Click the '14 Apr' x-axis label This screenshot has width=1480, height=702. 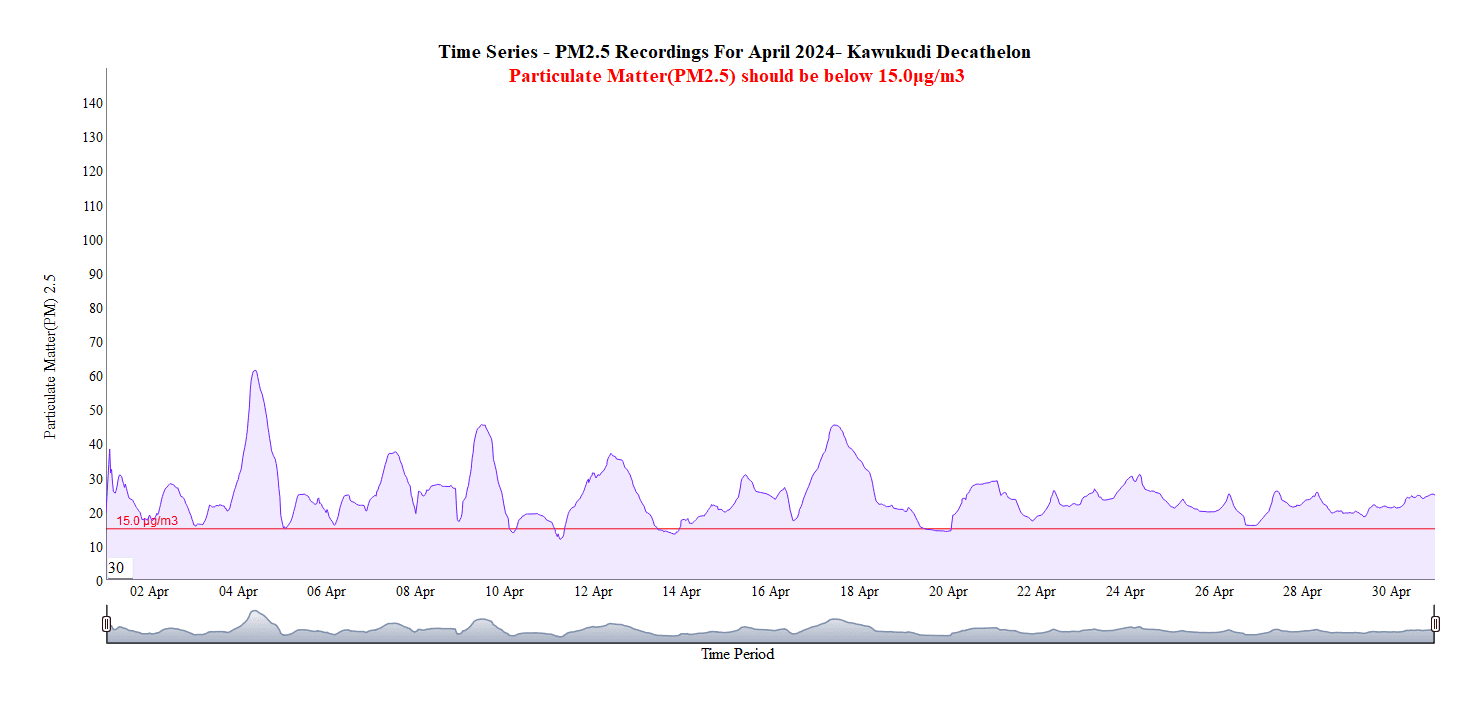(x=681, y=592)
